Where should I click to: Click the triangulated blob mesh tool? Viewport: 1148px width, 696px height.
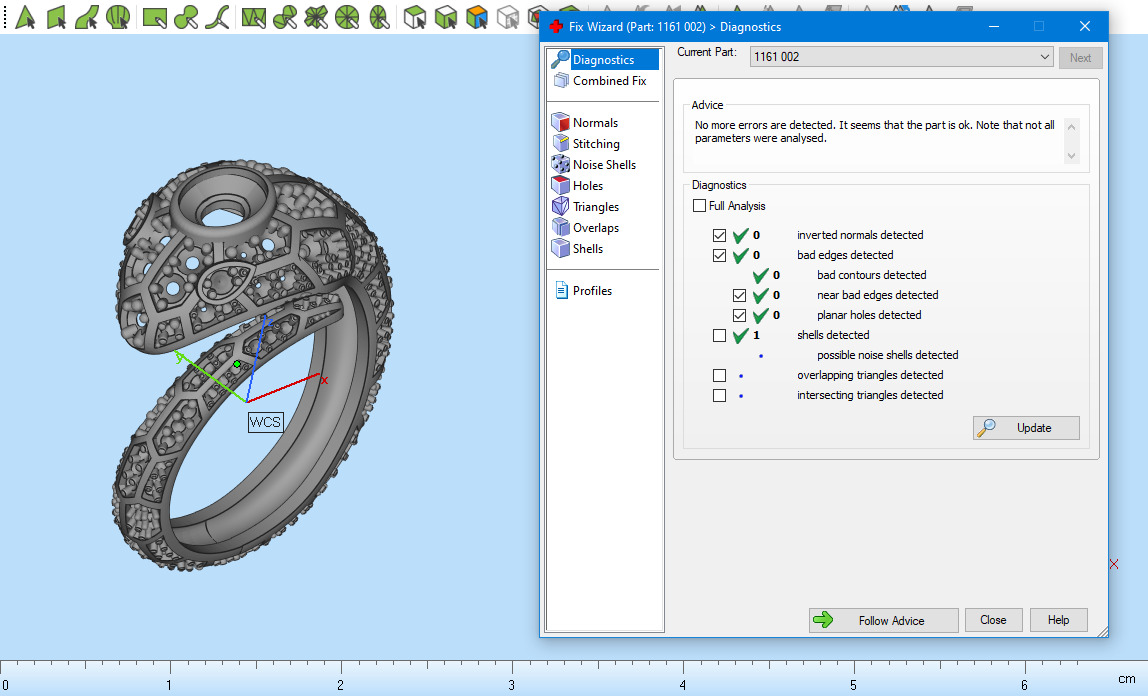click(x=285, y=17)
